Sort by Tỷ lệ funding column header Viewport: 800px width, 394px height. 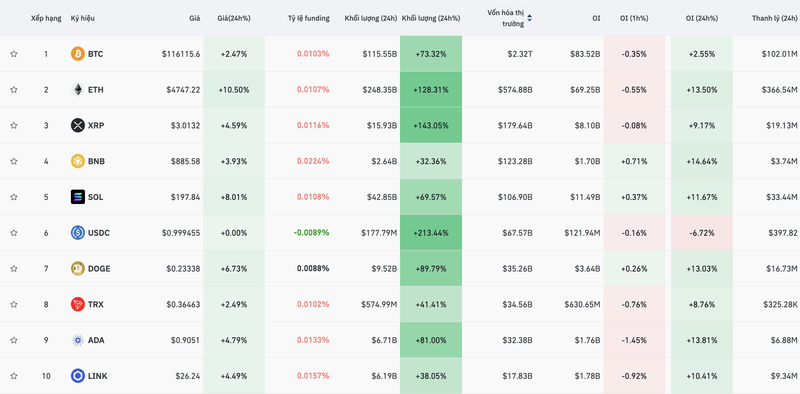pos(309,18)
